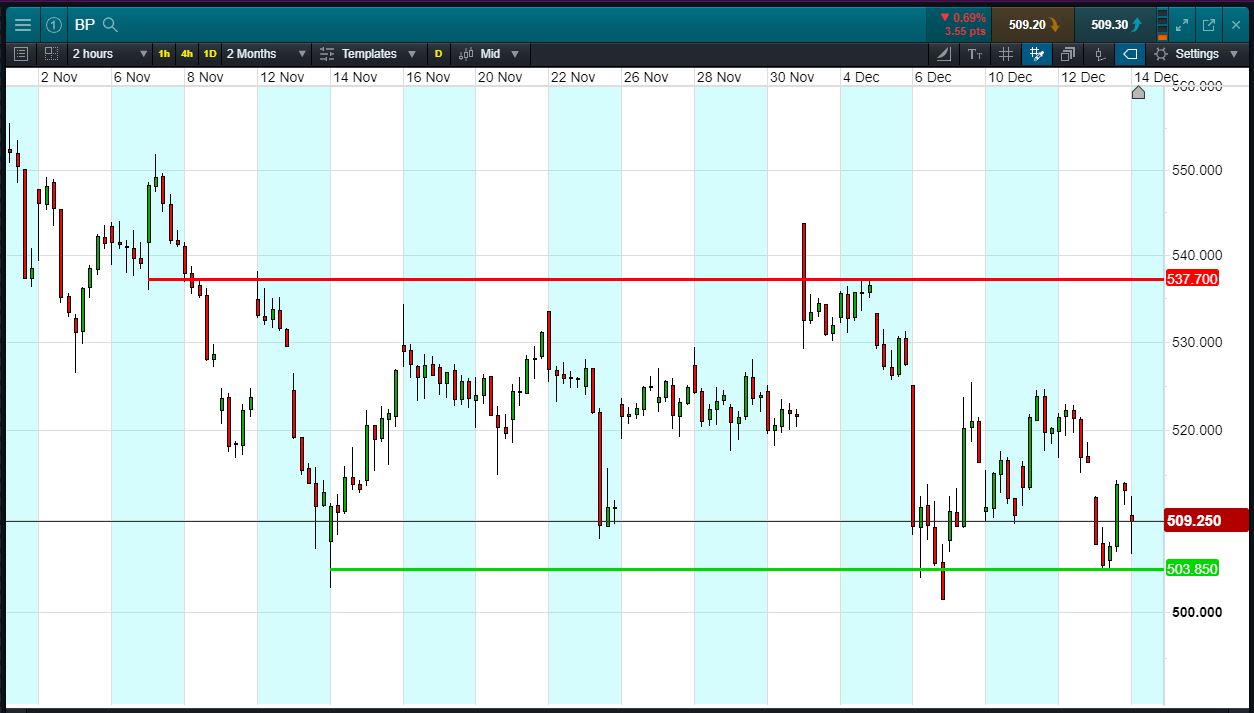Click the 503.850 green price label
Image resolution: width=1254 pixels, height=713 pixels.
pos(1192,569)
